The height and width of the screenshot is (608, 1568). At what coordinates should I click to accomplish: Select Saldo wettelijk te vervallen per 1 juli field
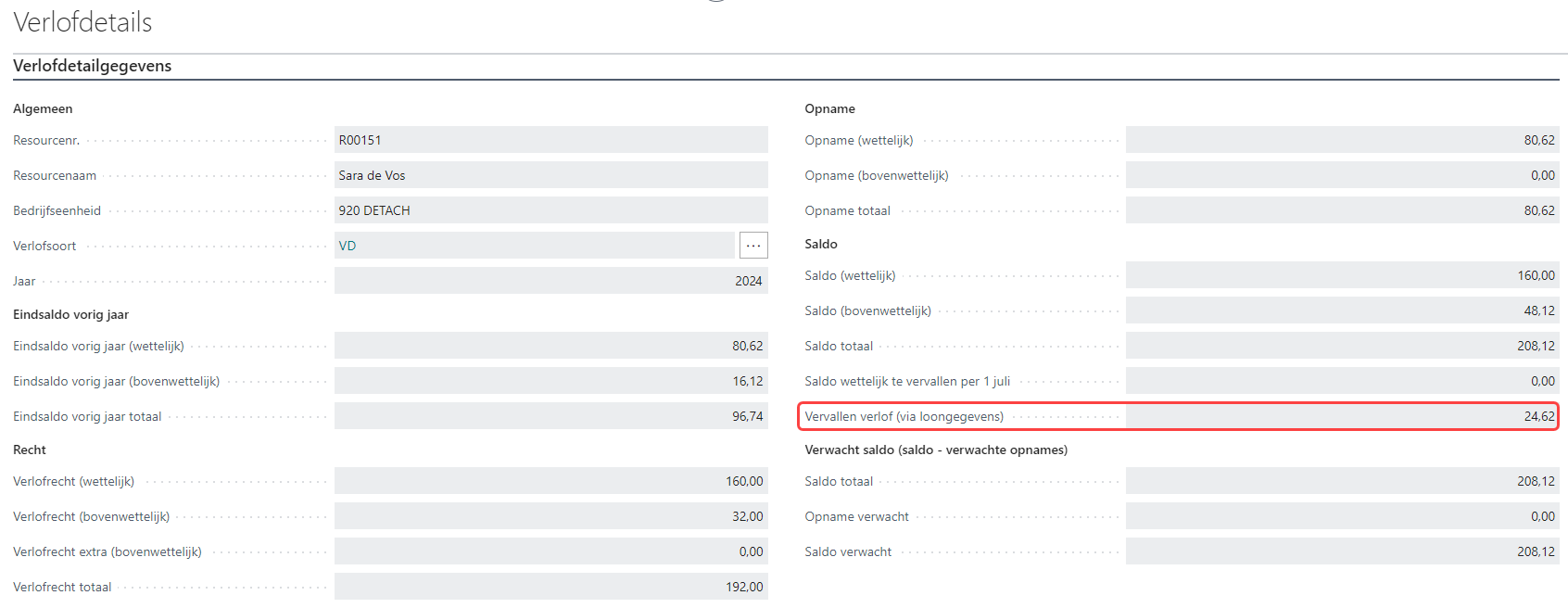click(x=1342, y=381)
